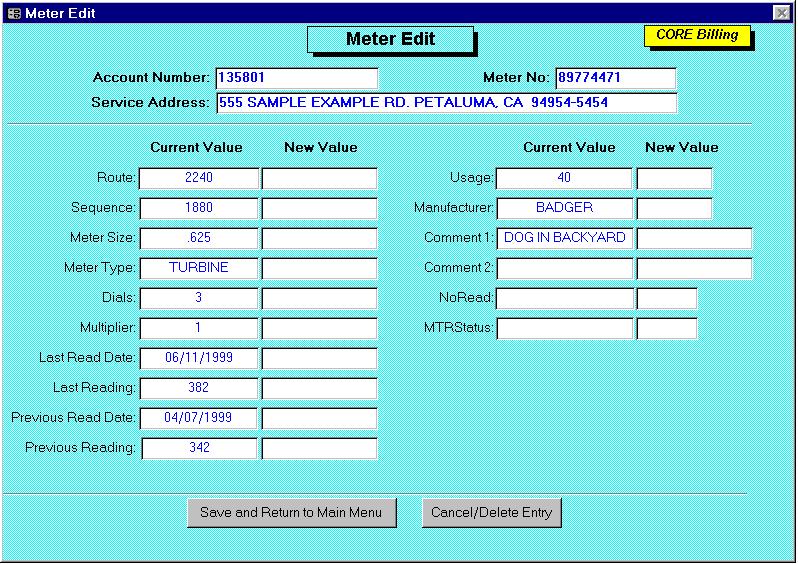This screenshot has width=798, height=564.
Task: Focus the Comment 1 New Value field
Action: 694,239
